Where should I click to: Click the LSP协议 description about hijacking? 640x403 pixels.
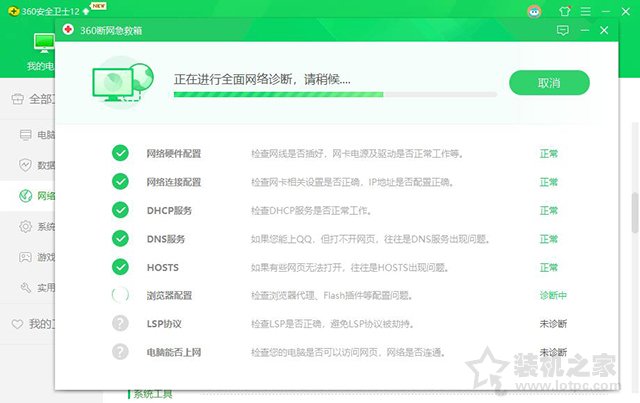point(333,324)
